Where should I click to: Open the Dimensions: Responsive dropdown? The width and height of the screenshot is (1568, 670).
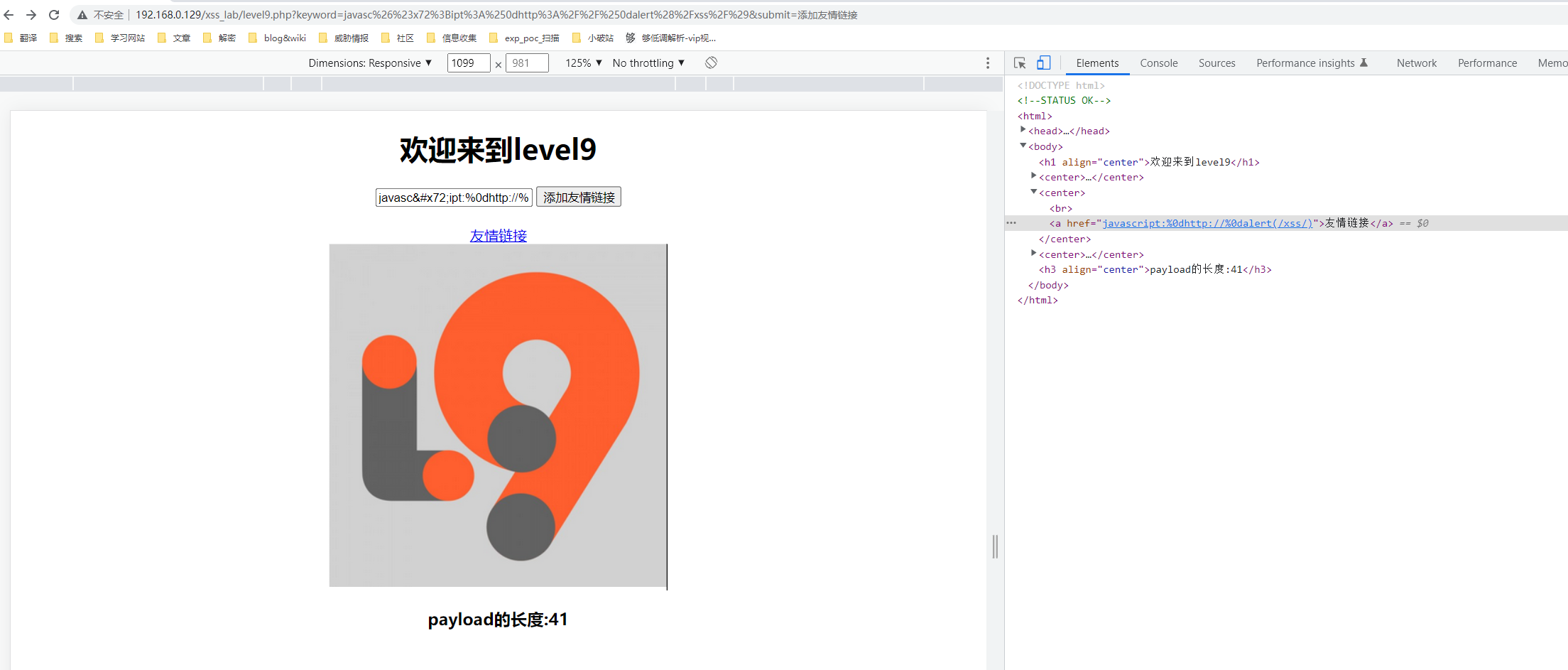(370, 63)
